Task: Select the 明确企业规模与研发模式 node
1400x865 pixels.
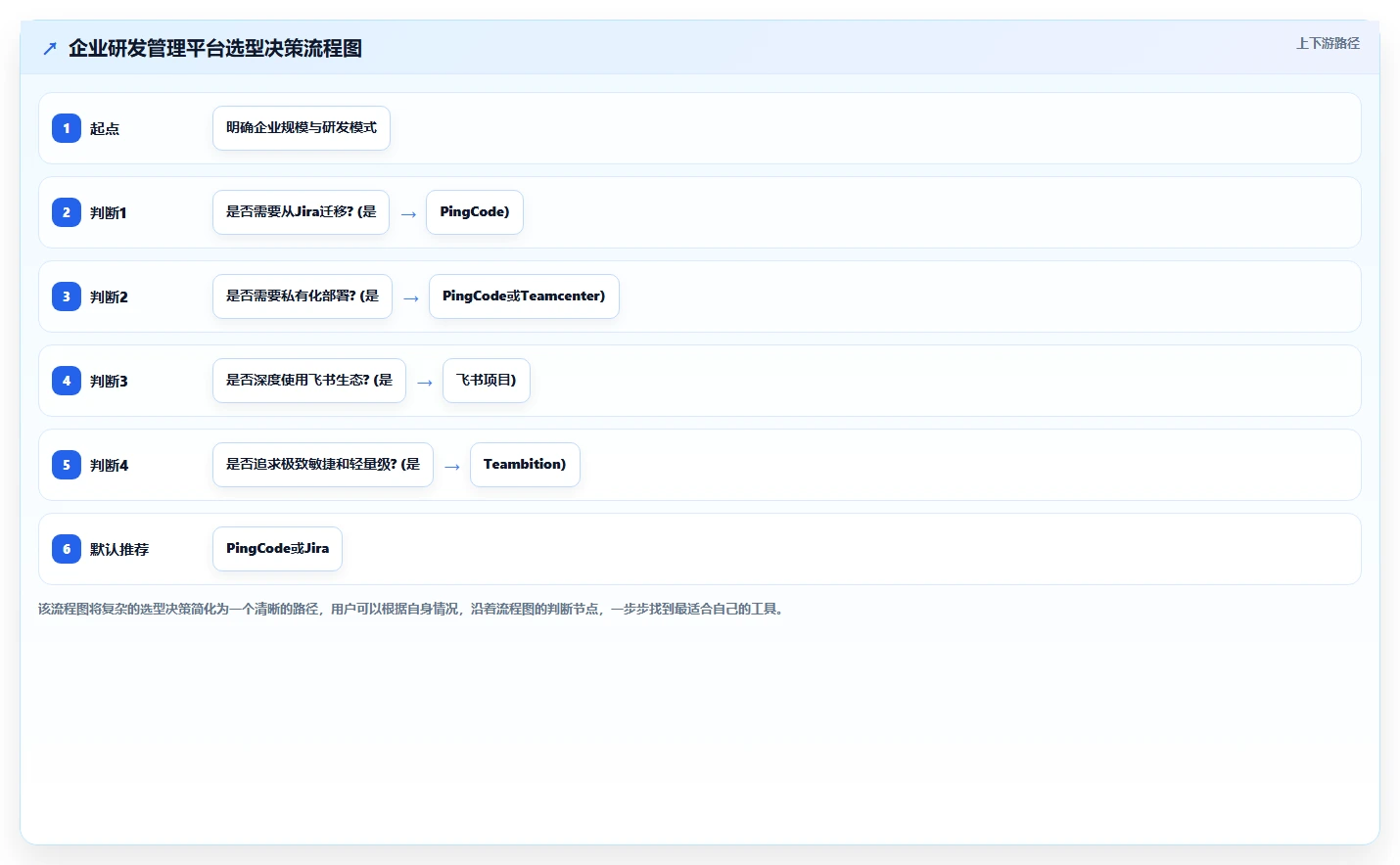Action: click(x=302, y=128)
